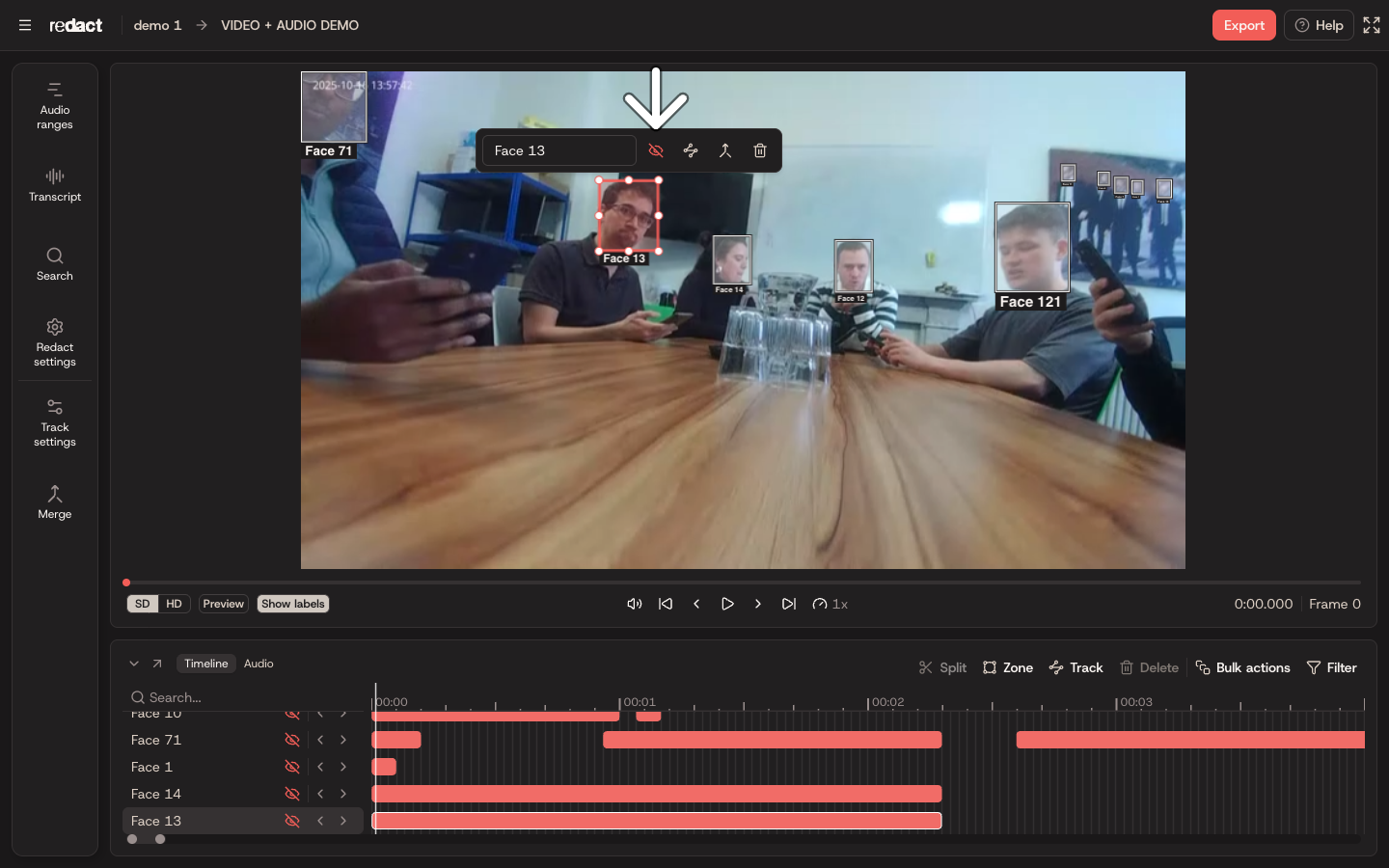Image resolution: width=1389 pixels, height=868 pixels.
Task: Switch to the Audio tab
Action: click(259, 664)
